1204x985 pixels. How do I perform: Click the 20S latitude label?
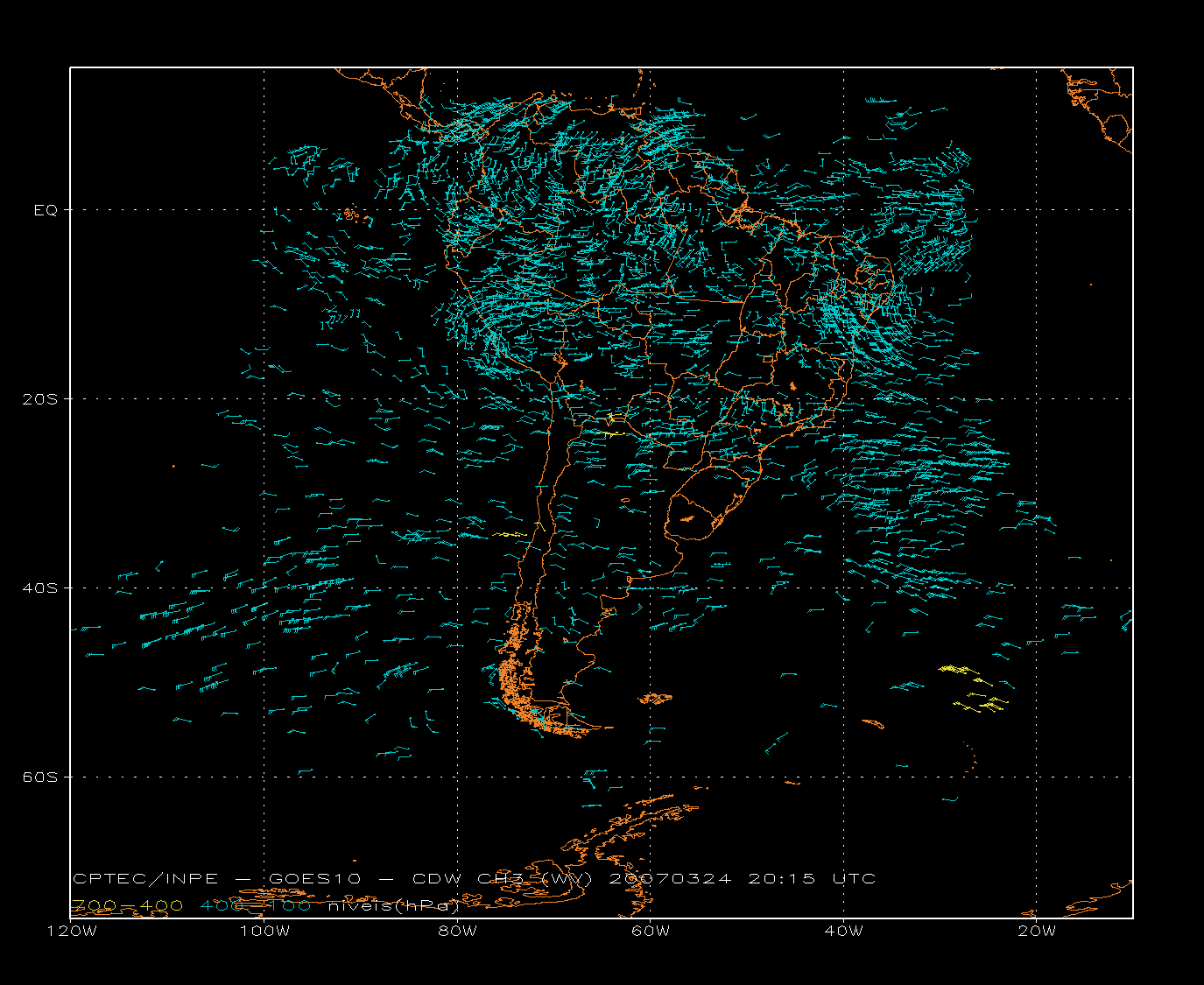(x=39, y=399)
